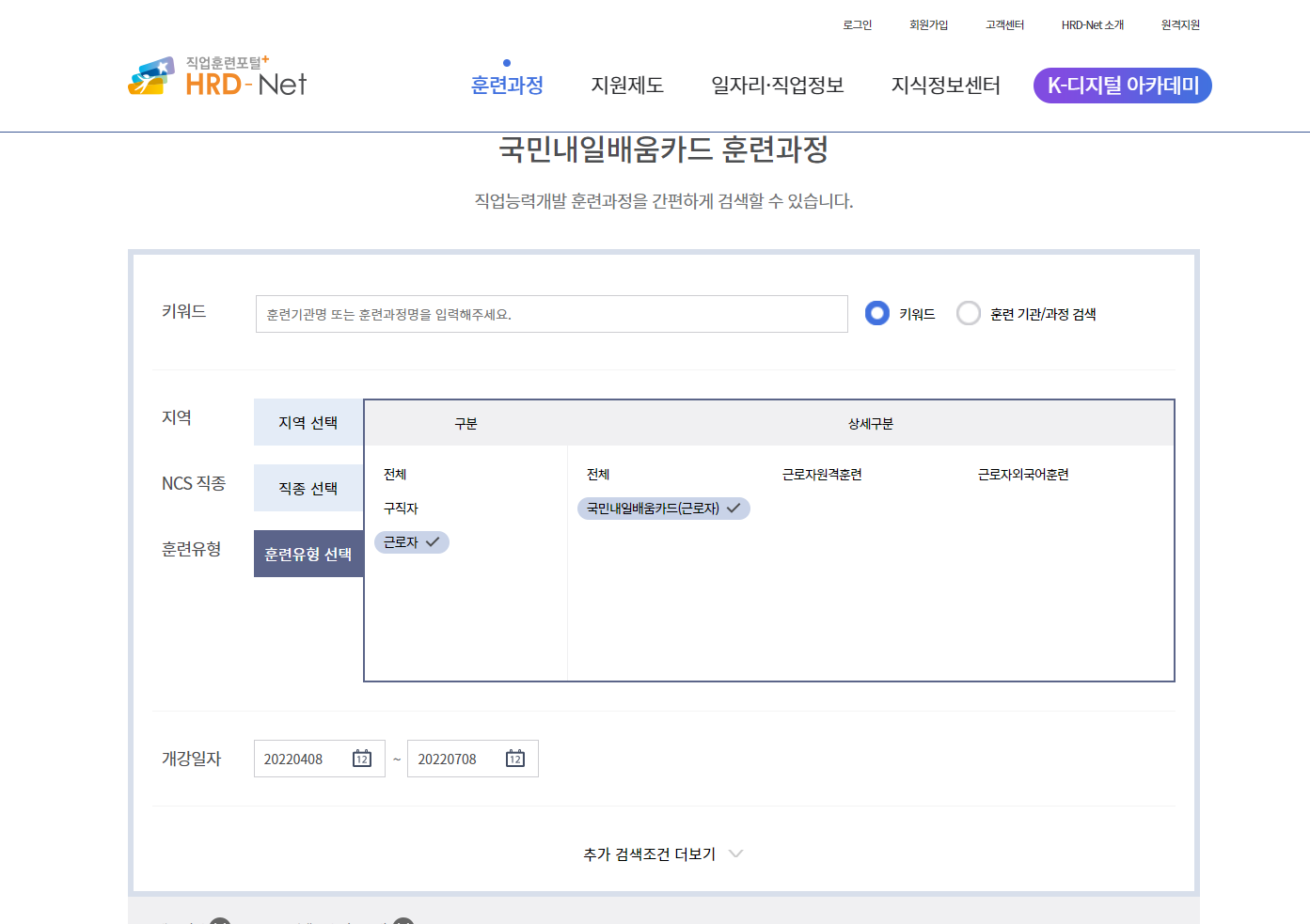This screenshot has width=1310, height=924.
Task: Choose 전체 under 상세구분 column
Action: point(598,475)
